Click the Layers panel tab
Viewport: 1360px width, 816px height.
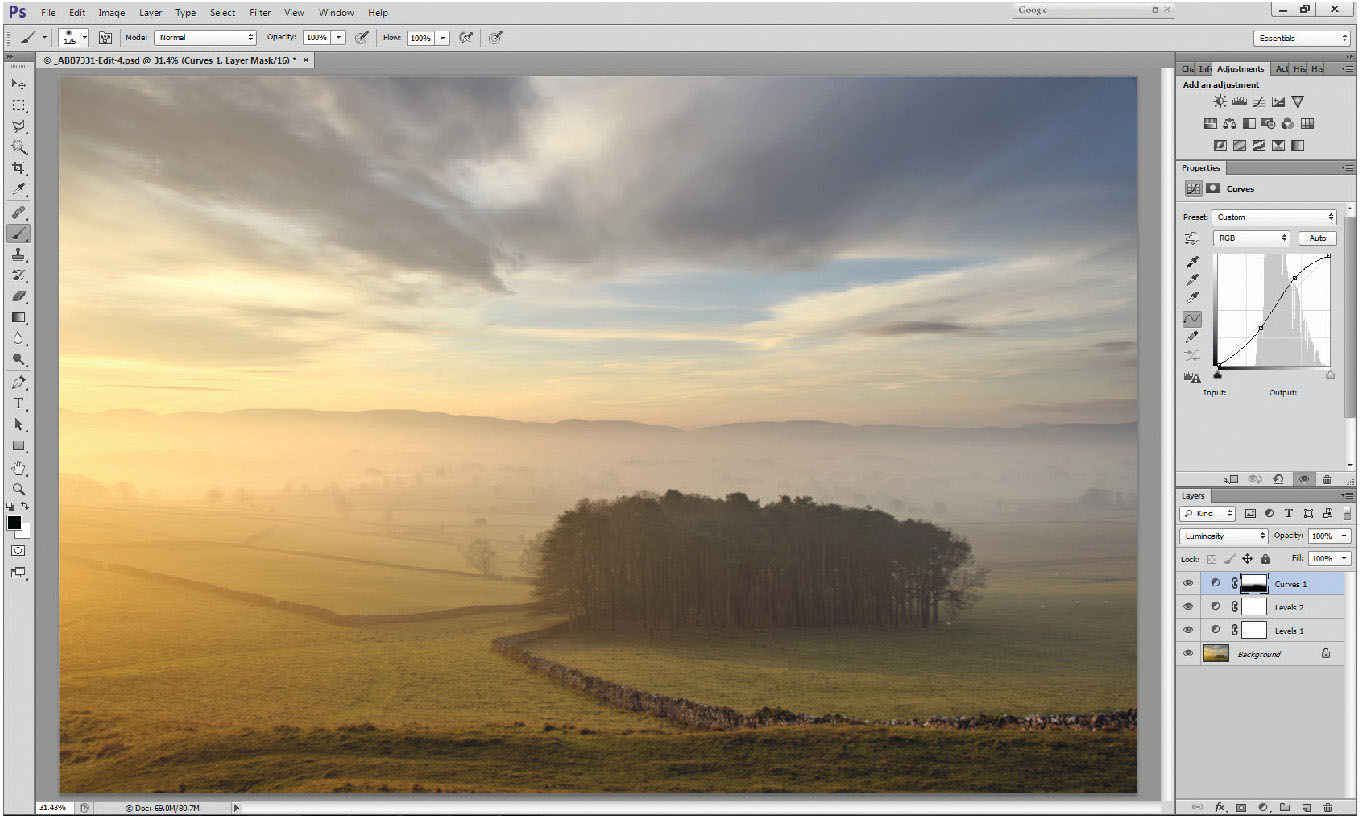(x=1193, y=496)
